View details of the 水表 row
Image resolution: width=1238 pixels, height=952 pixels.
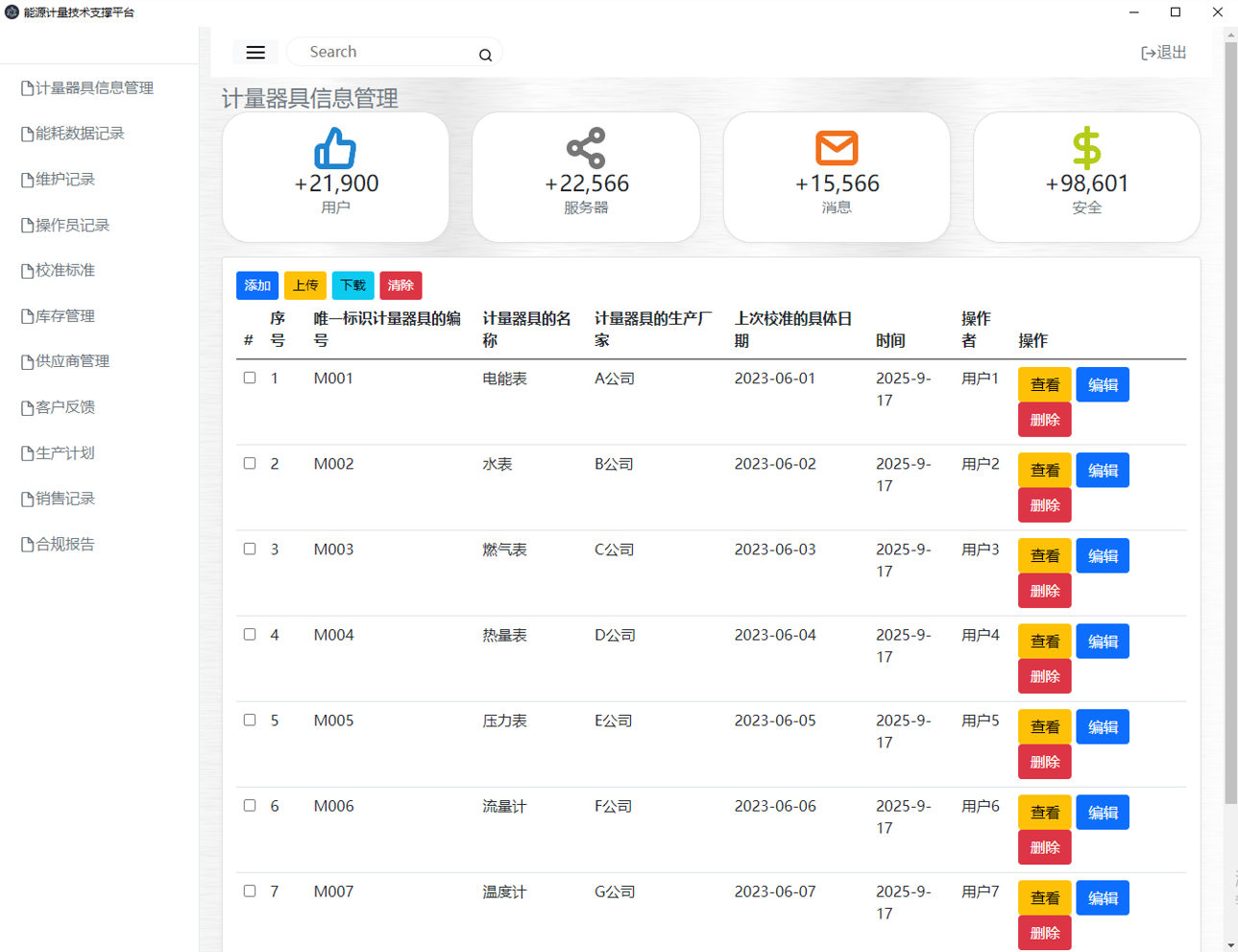1044,471
